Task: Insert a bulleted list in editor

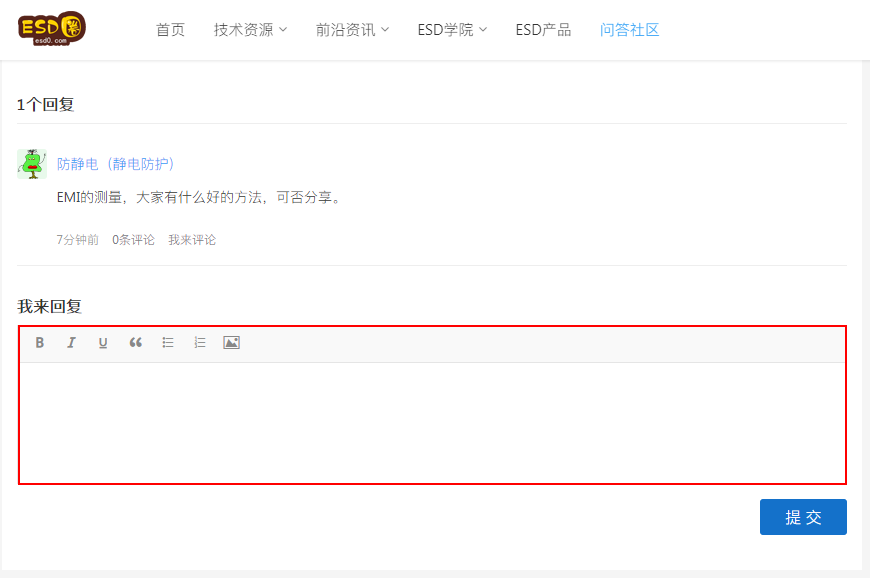Action: click(168, 343)
